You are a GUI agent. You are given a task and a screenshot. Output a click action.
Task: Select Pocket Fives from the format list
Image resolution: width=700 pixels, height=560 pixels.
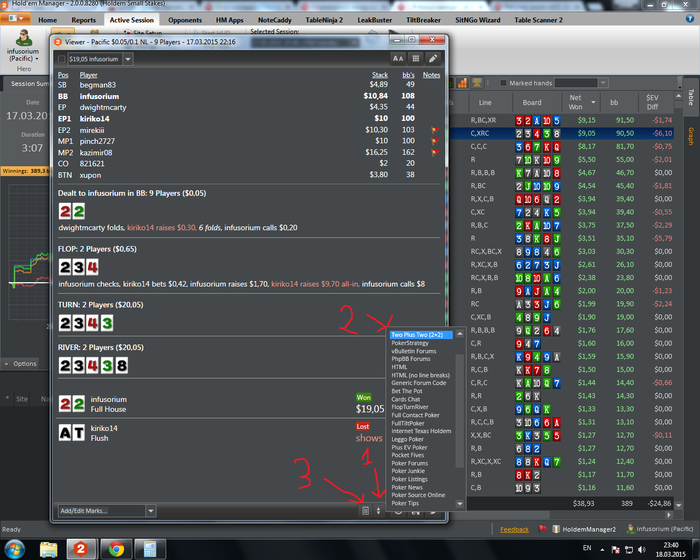click(x=407, y=455)
